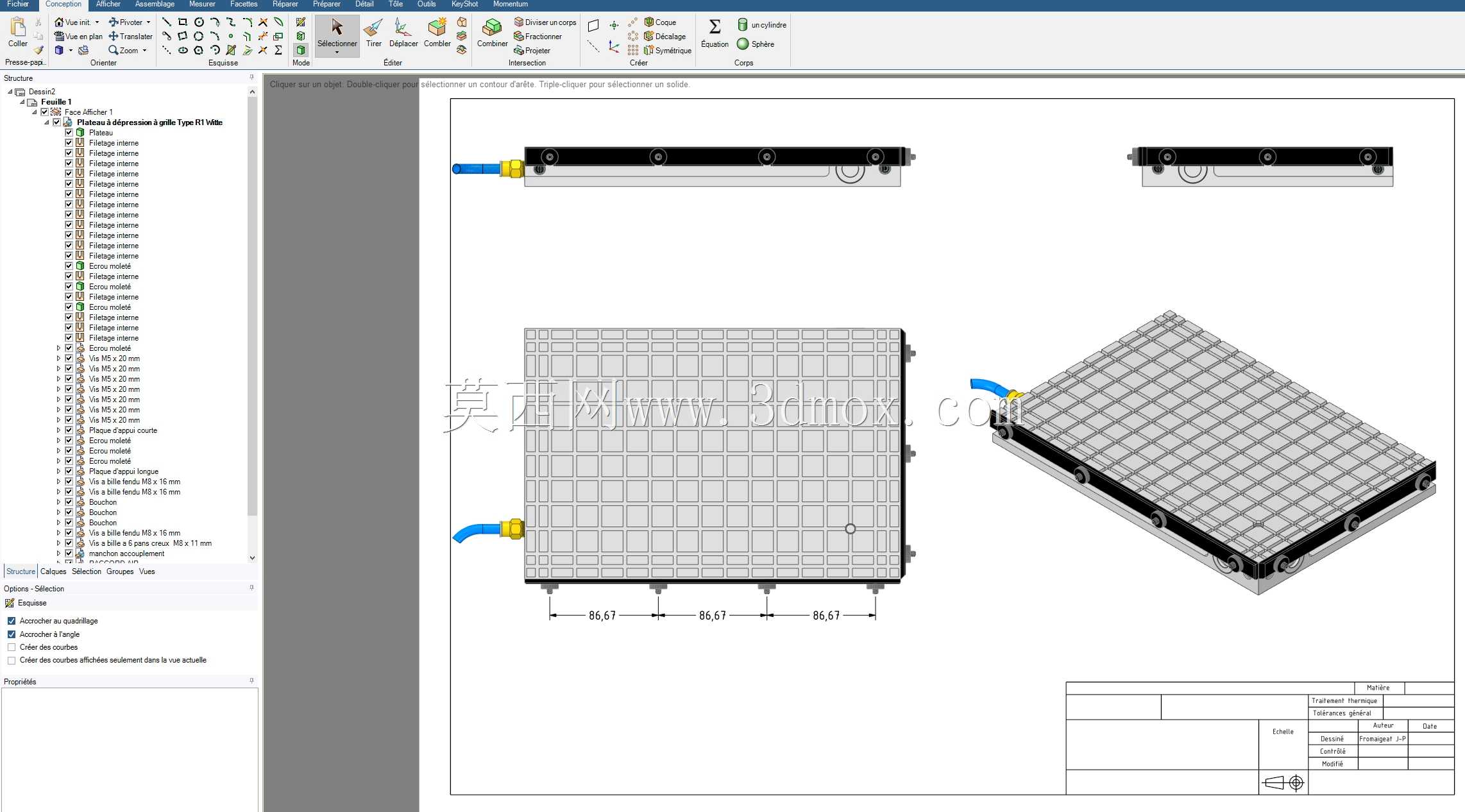Insert a Sphère body
This screenshot has width=1465, height=812.
[x=756, y=44]
